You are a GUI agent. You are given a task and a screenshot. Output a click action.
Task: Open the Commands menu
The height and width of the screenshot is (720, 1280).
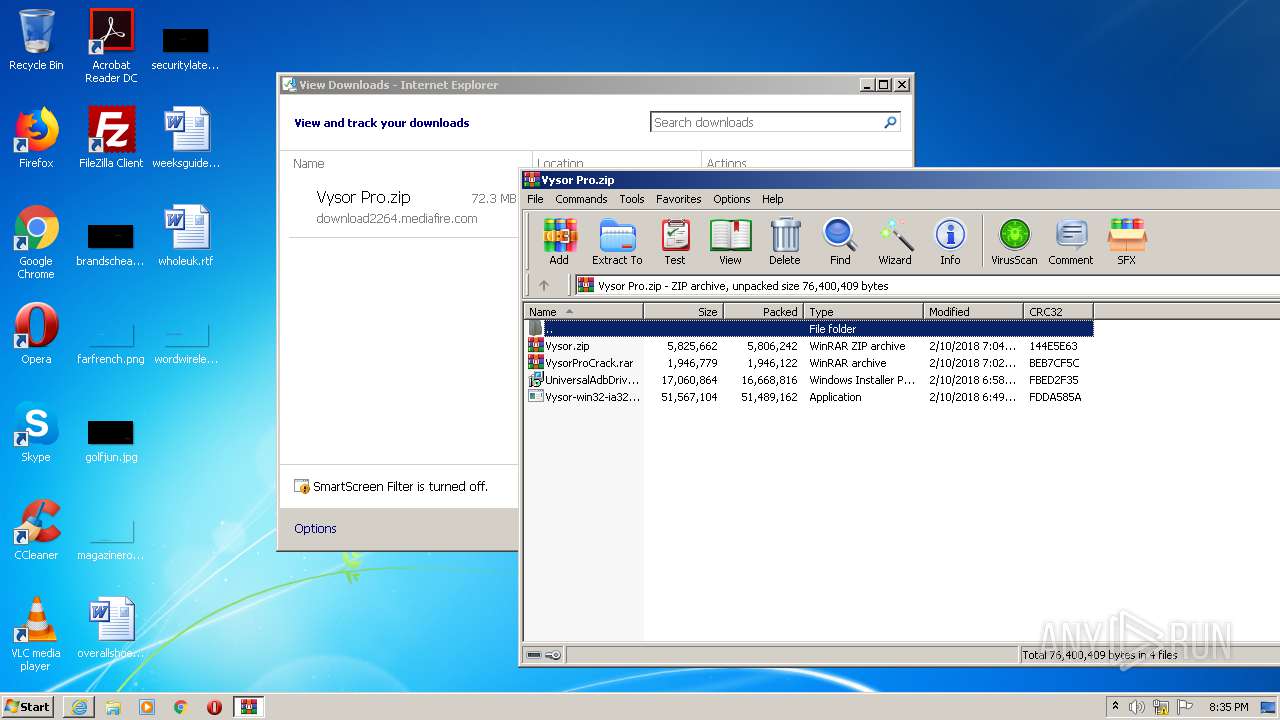pos(581,199)
